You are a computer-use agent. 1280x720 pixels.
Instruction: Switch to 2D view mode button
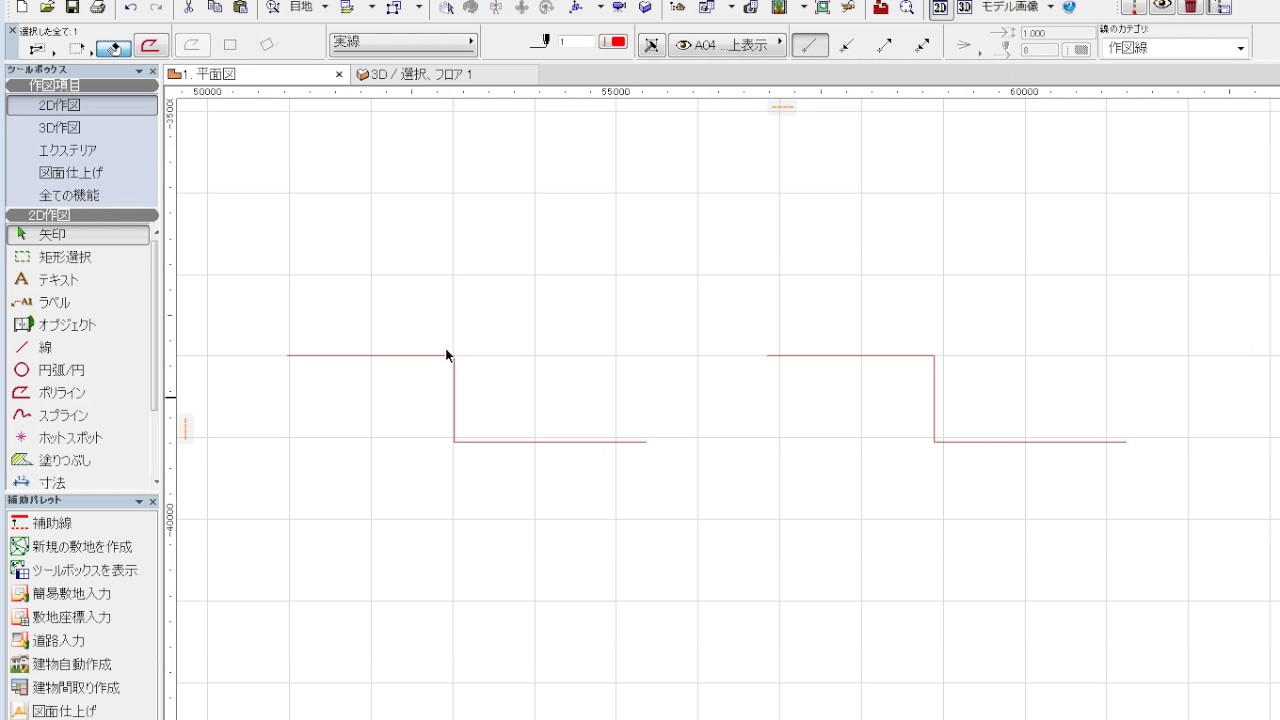tap(940, 7)
